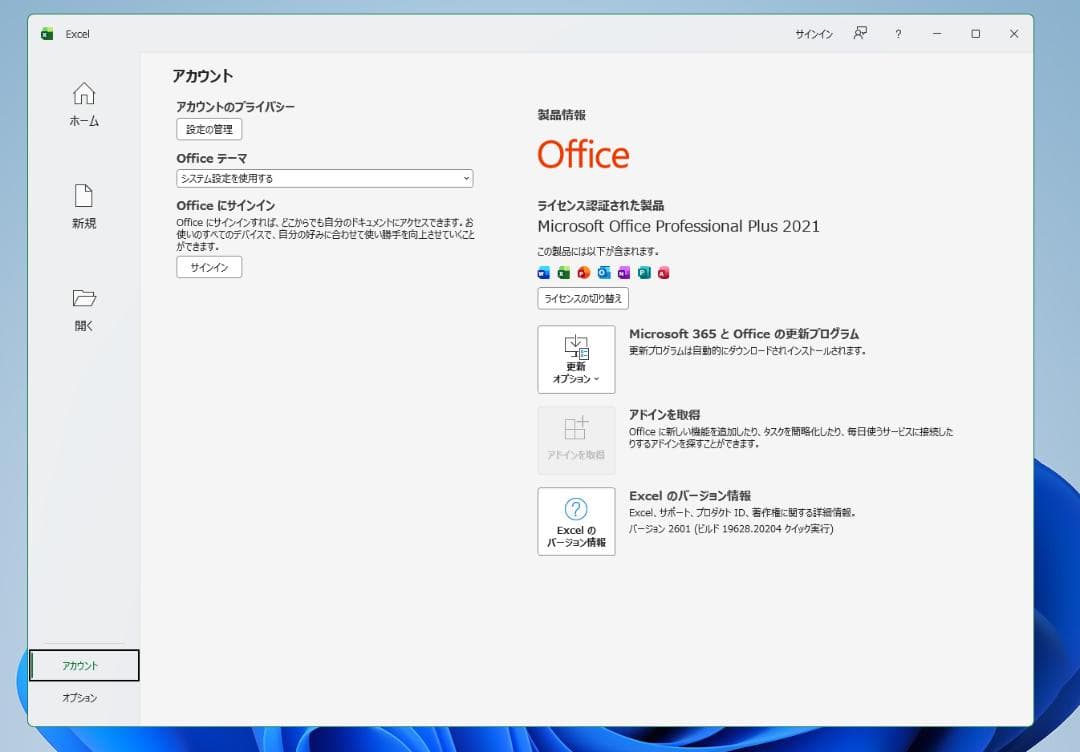Click the 更新プログラムは自動的に description text
The image size is (1080, 752).
click(747, 351)
